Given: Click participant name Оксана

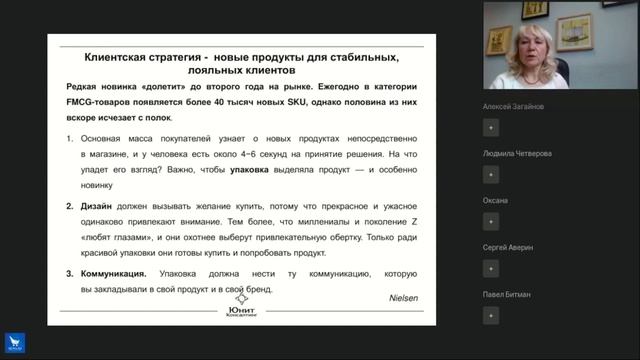Looking at the screenshot, I should pos(495,200).
